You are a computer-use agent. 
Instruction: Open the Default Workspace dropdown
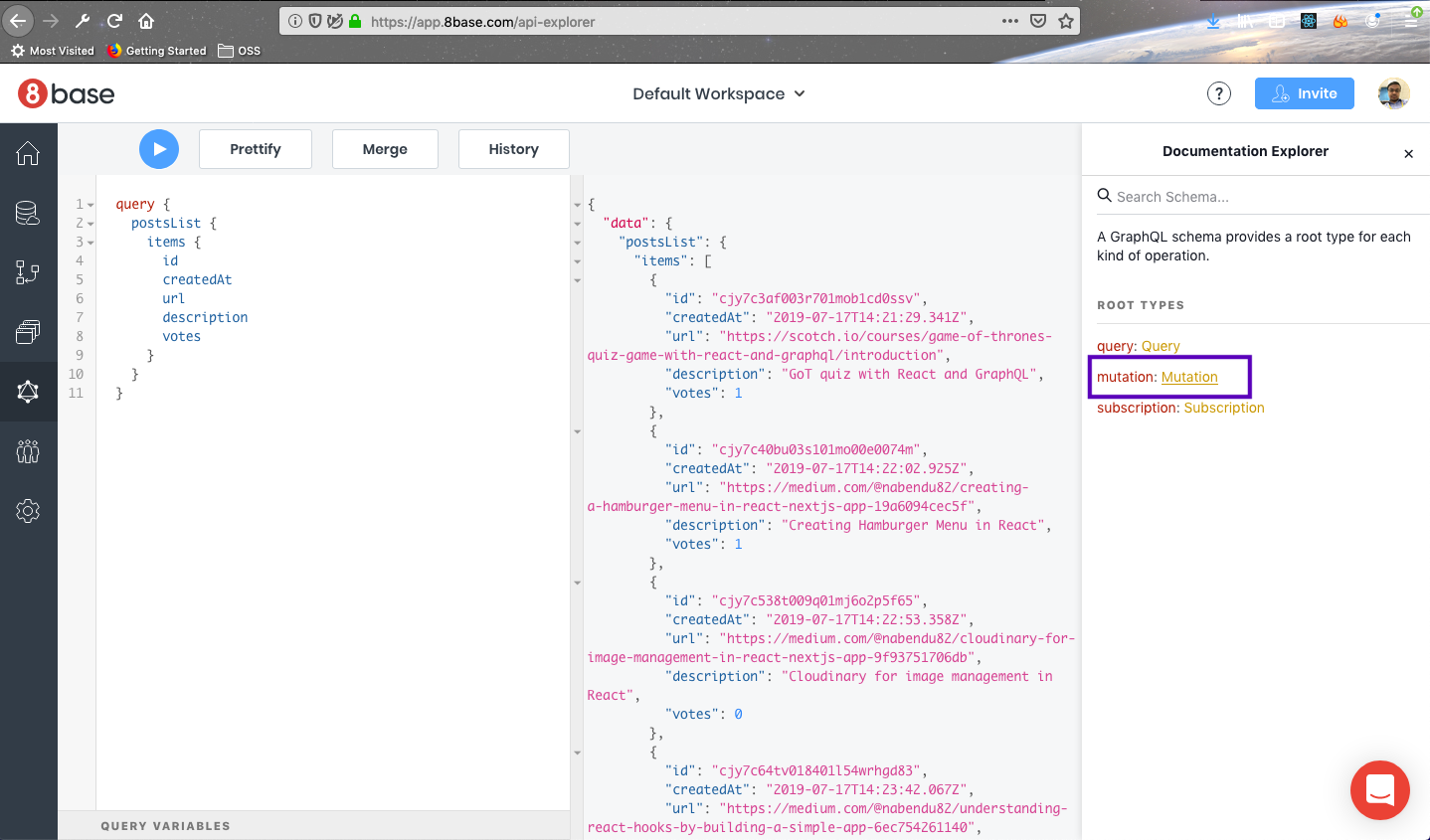point(719,93)
